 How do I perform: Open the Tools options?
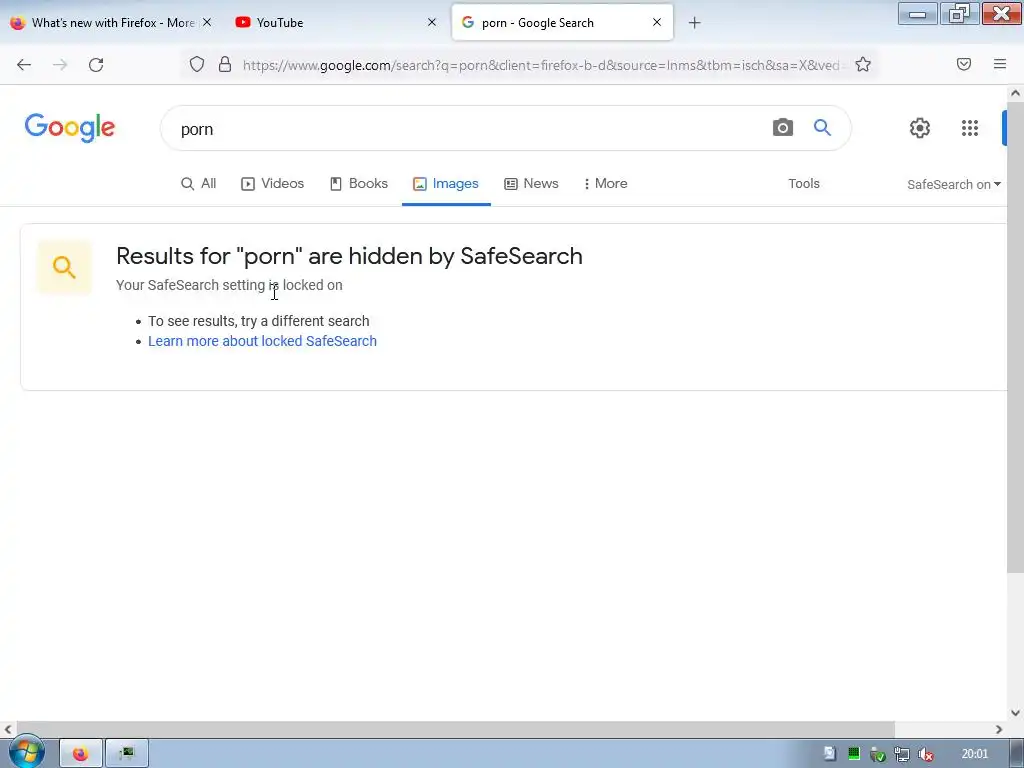(x=803, y=184)
